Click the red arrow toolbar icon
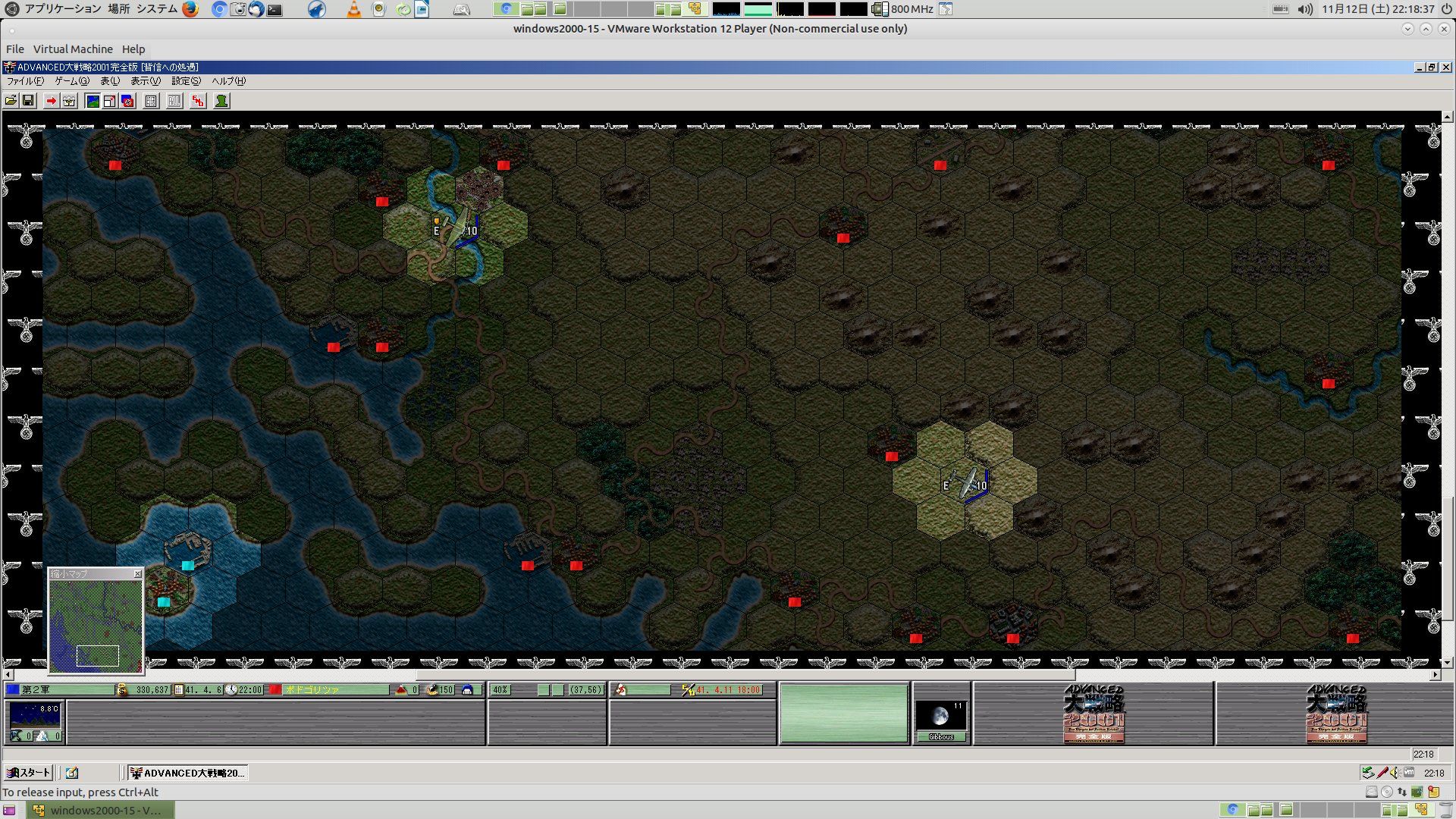Image resolution: width=1456 pixels, height=819 pixels. tap(51, 101)
